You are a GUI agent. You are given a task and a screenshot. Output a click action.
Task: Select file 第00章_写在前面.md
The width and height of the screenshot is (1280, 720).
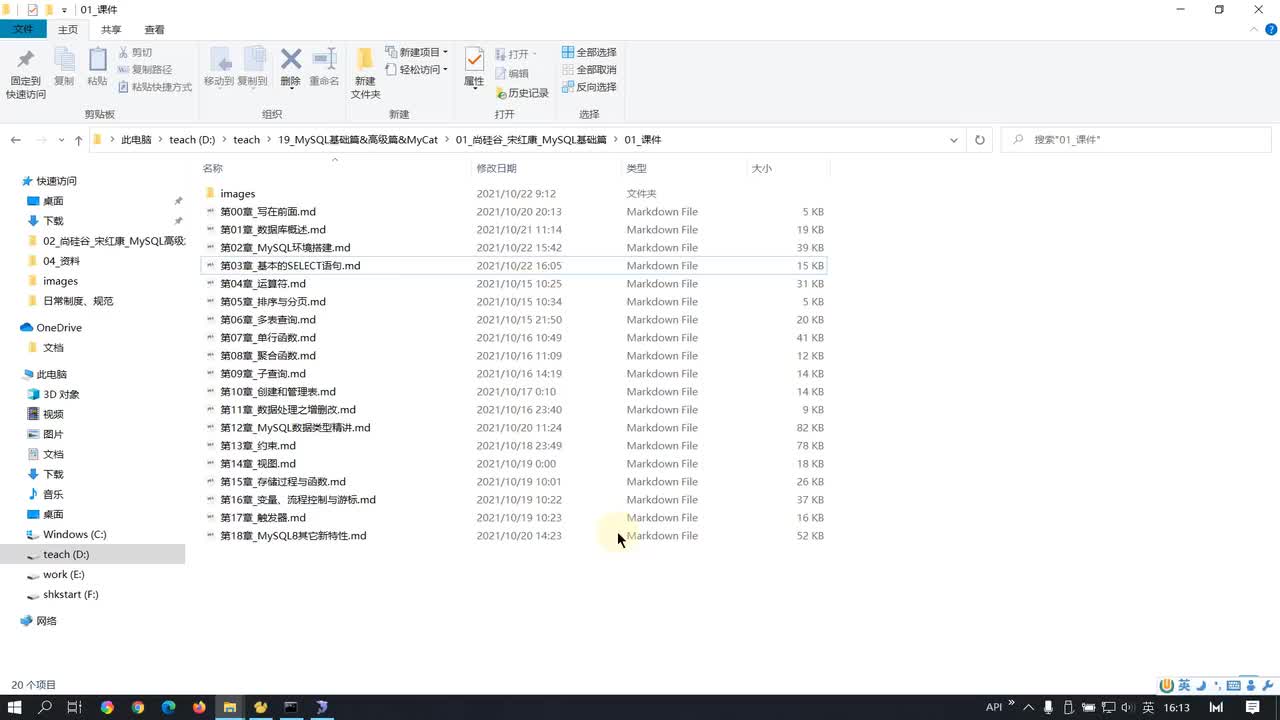tap(514, 212)
